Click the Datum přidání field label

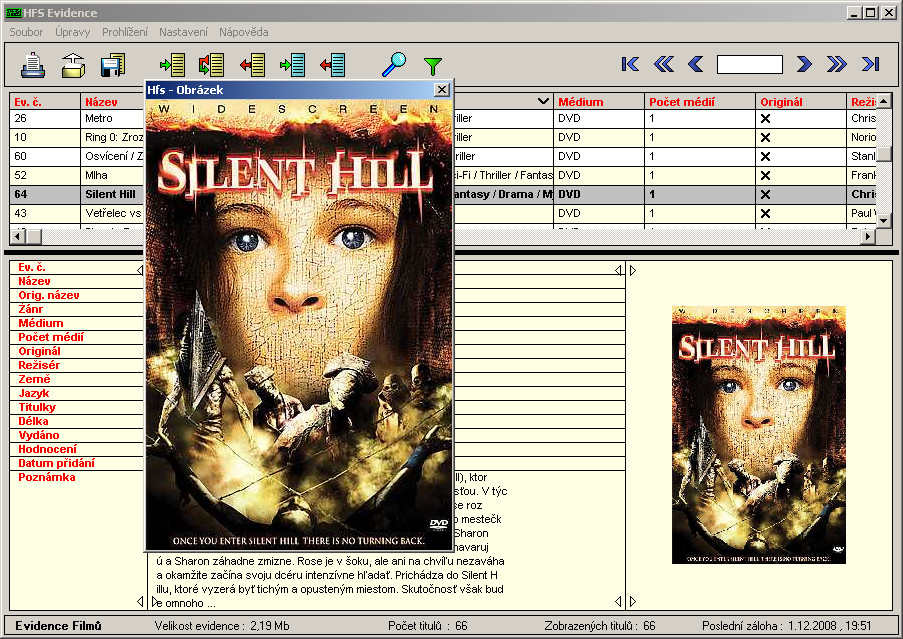tap(56, 463)
